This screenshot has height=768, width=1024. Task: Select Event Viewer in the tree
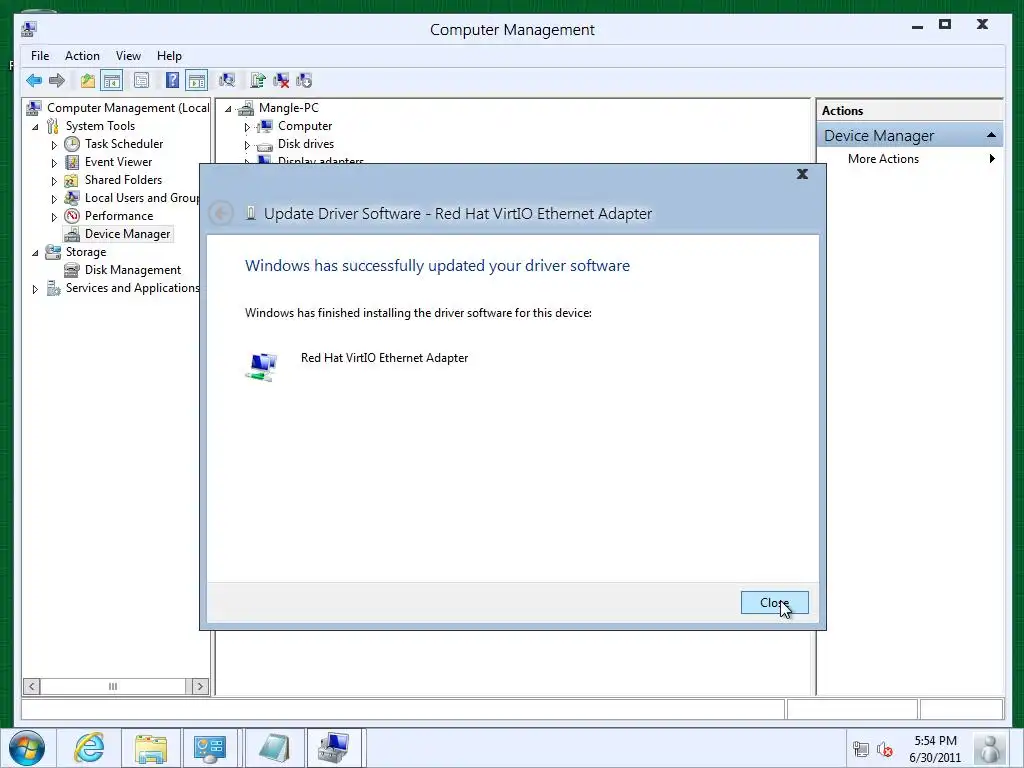point(118,162)
